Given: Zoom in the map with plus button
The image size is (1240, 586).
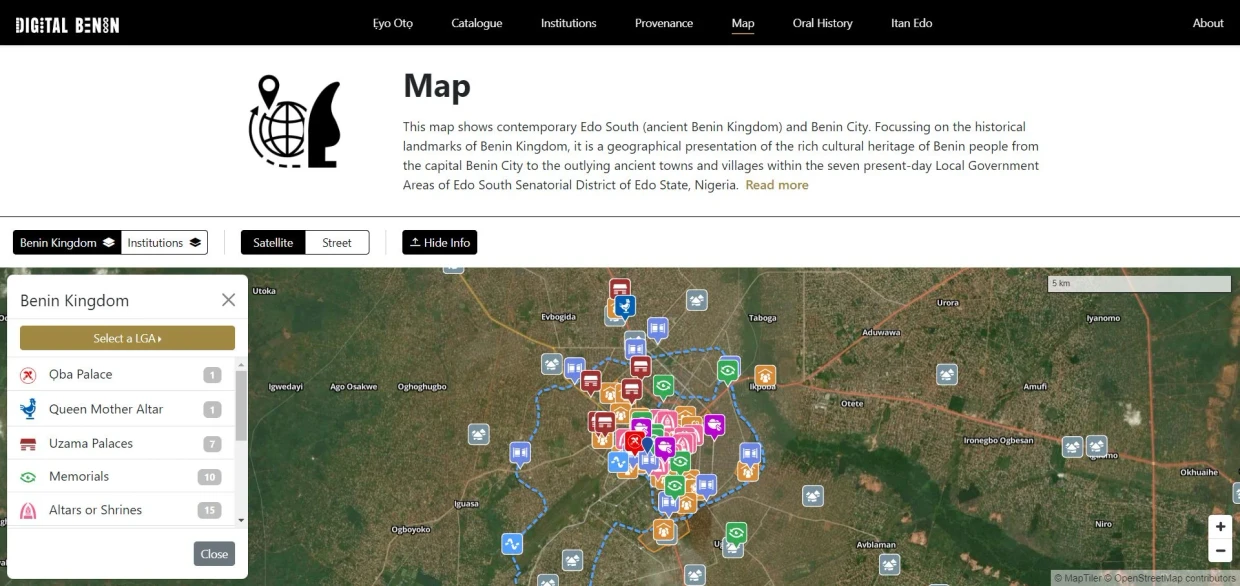Looking at the screenshot, I should [x=1220, y=527].
